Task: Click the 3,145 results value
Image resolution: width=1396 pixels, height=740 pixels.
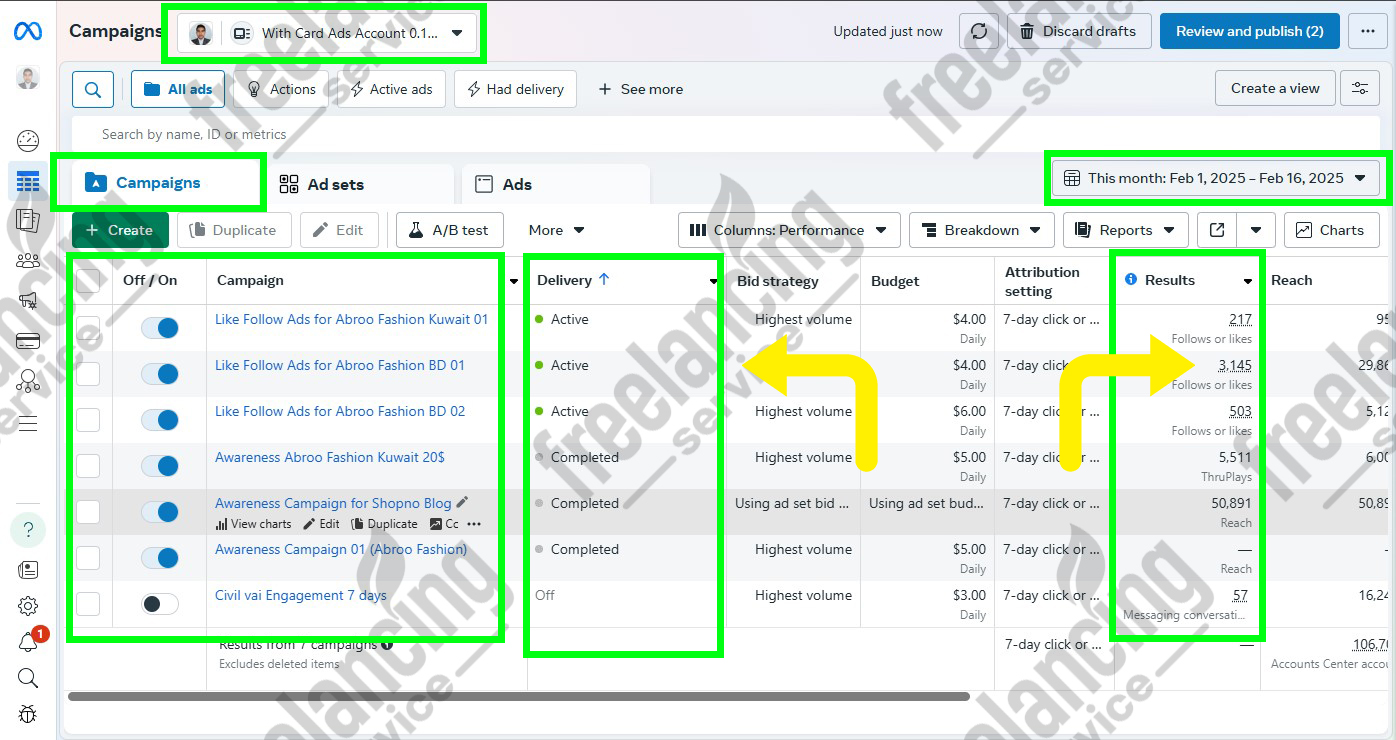Action: tap(1235, 365)
